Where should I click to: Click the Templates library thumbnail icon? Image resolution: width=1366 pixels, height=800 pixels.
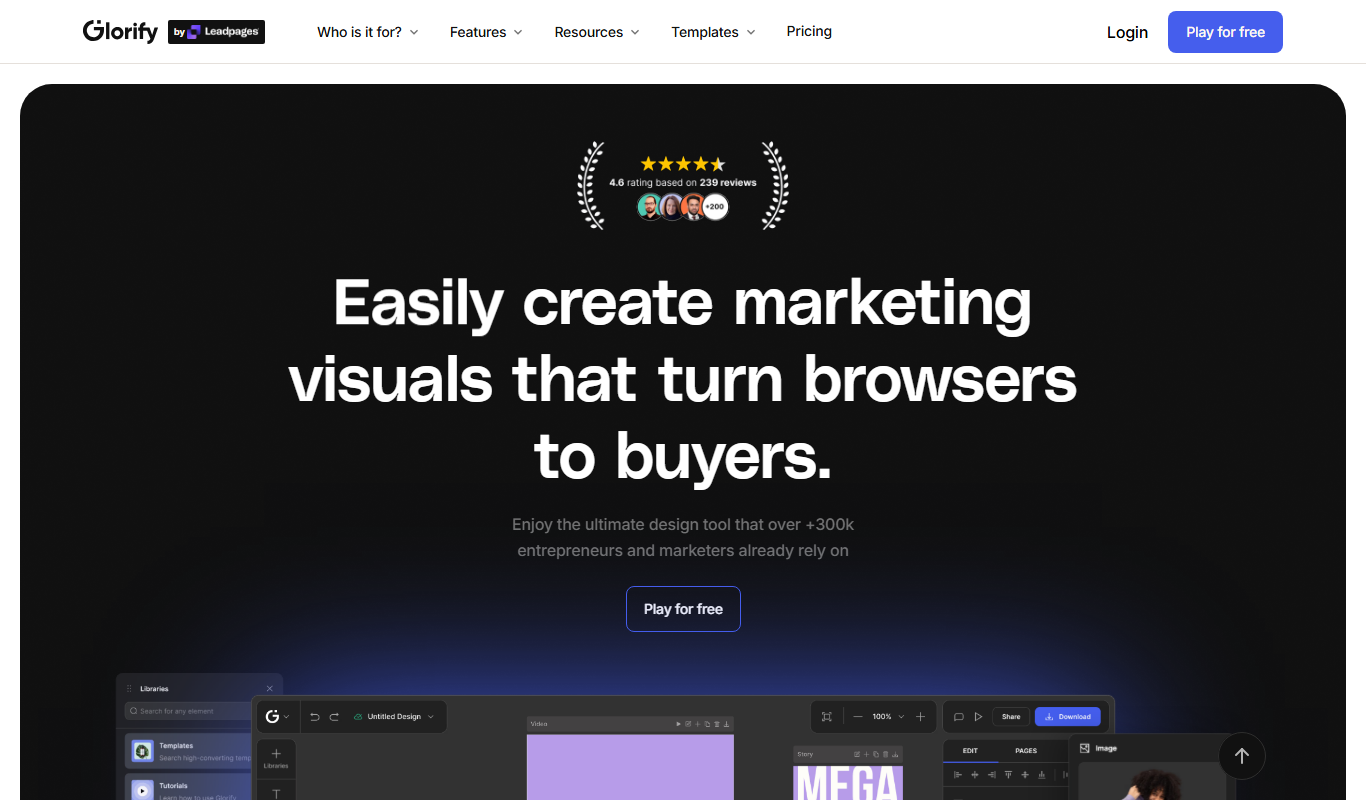coord(142,751)
